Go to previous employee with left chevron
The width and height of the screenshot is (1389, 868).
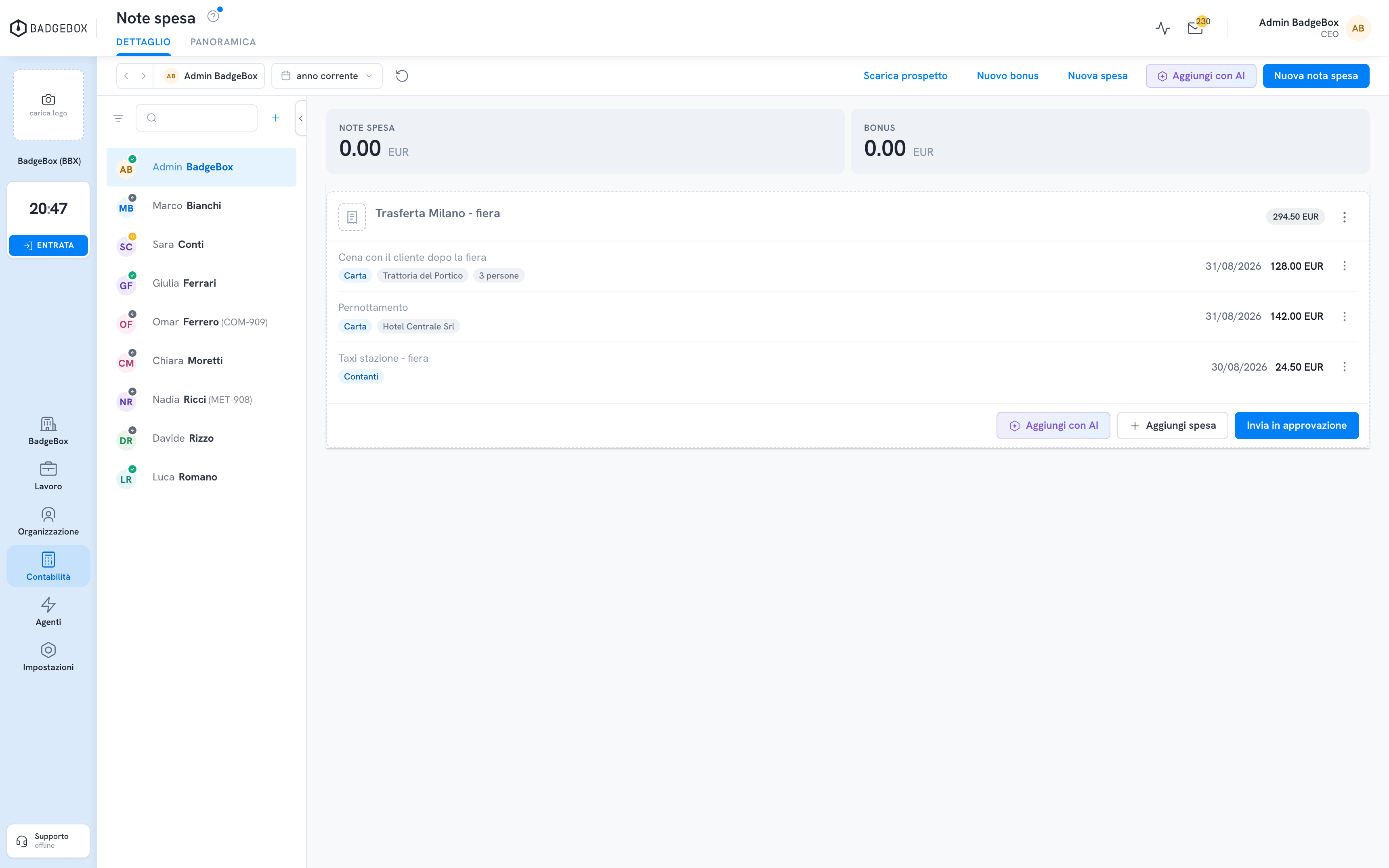point(126,76)
